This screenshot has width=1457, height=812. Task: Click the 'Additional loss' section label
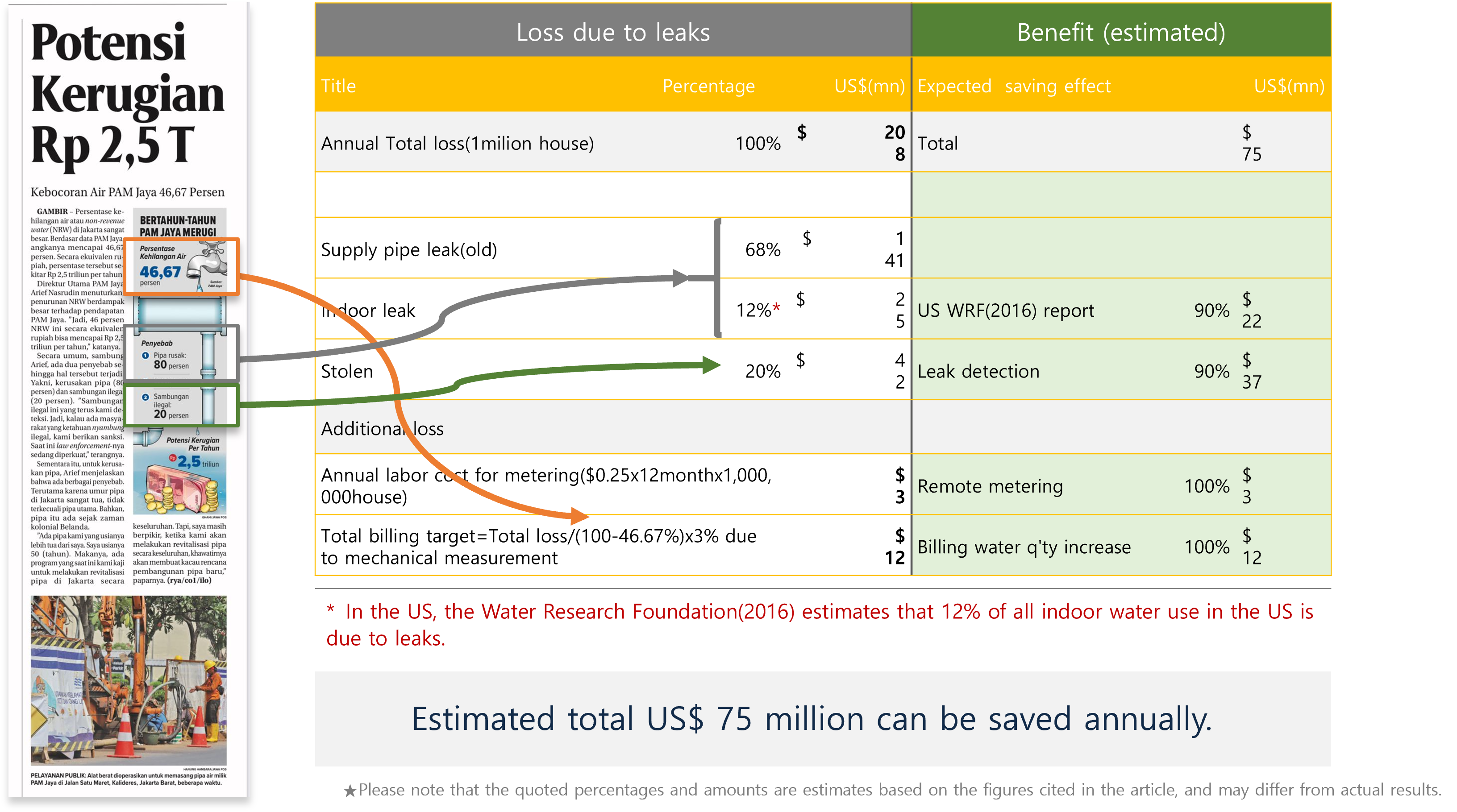(x=382, y=429)
